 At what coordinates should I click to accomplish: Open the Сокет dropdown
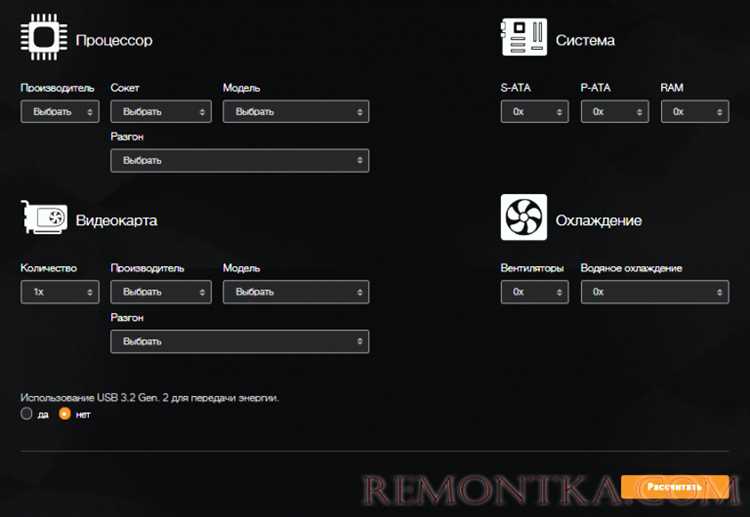(161, 111)
